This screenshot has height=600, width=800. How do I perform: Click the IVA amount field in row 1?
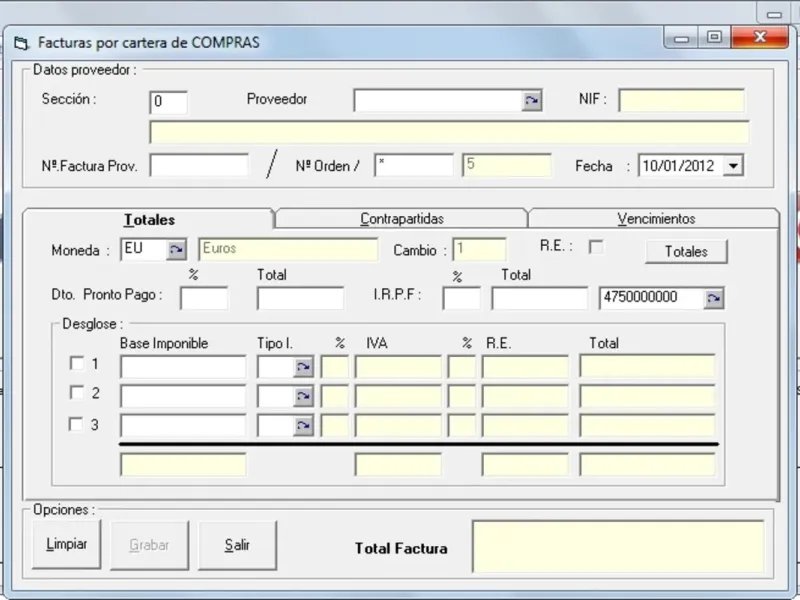tap(398, 366)
